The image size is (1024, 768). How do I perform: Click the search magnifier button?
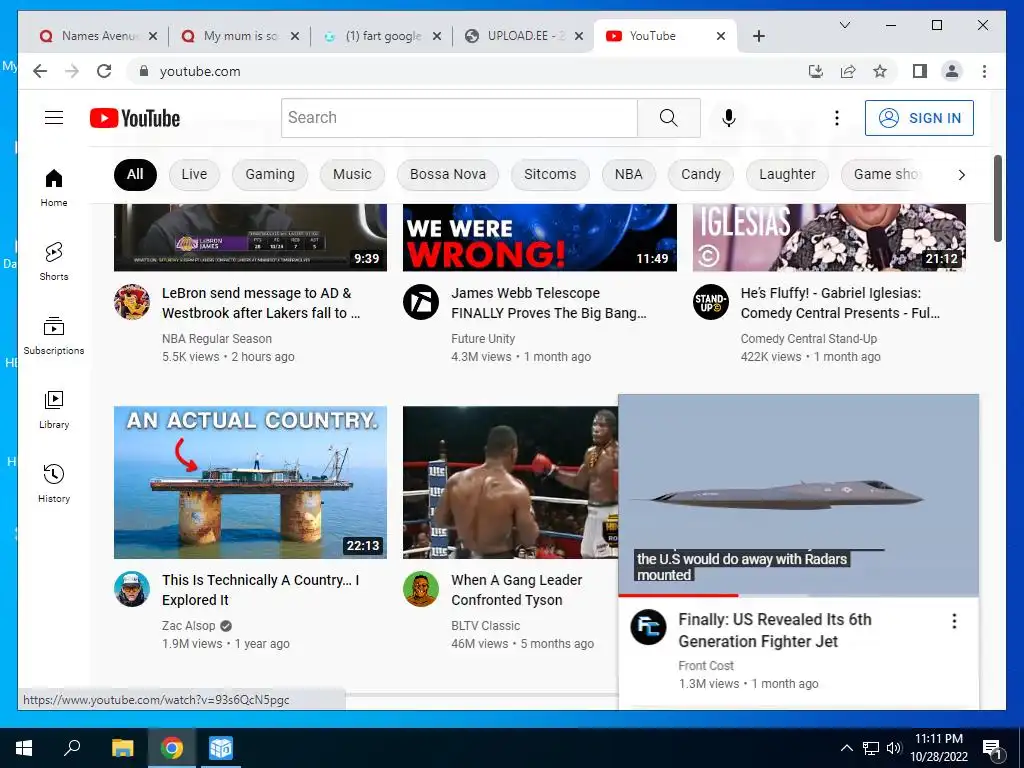669,118
